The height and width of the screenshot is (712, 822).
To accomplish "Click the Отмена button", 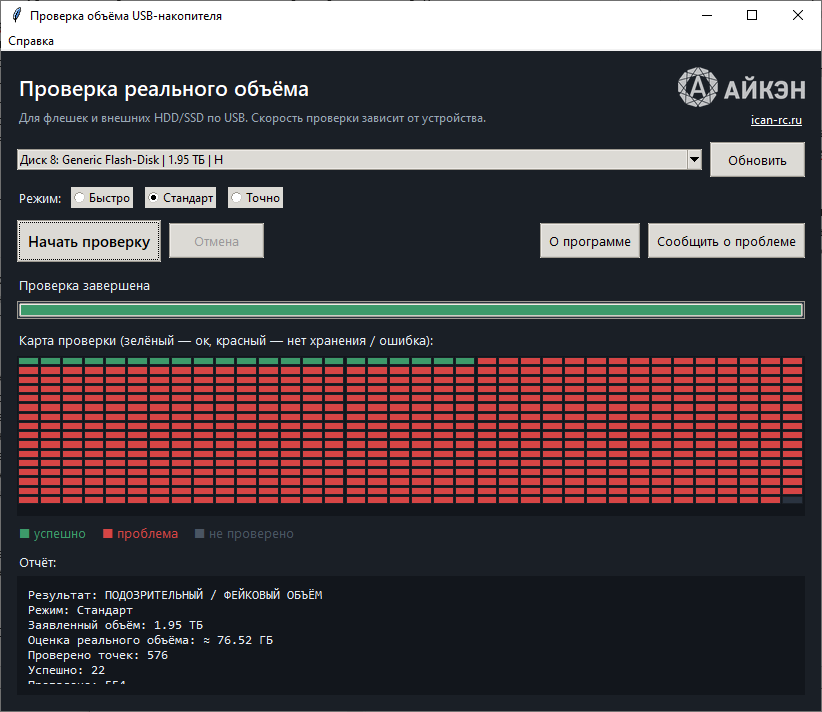I will [217, 241].
